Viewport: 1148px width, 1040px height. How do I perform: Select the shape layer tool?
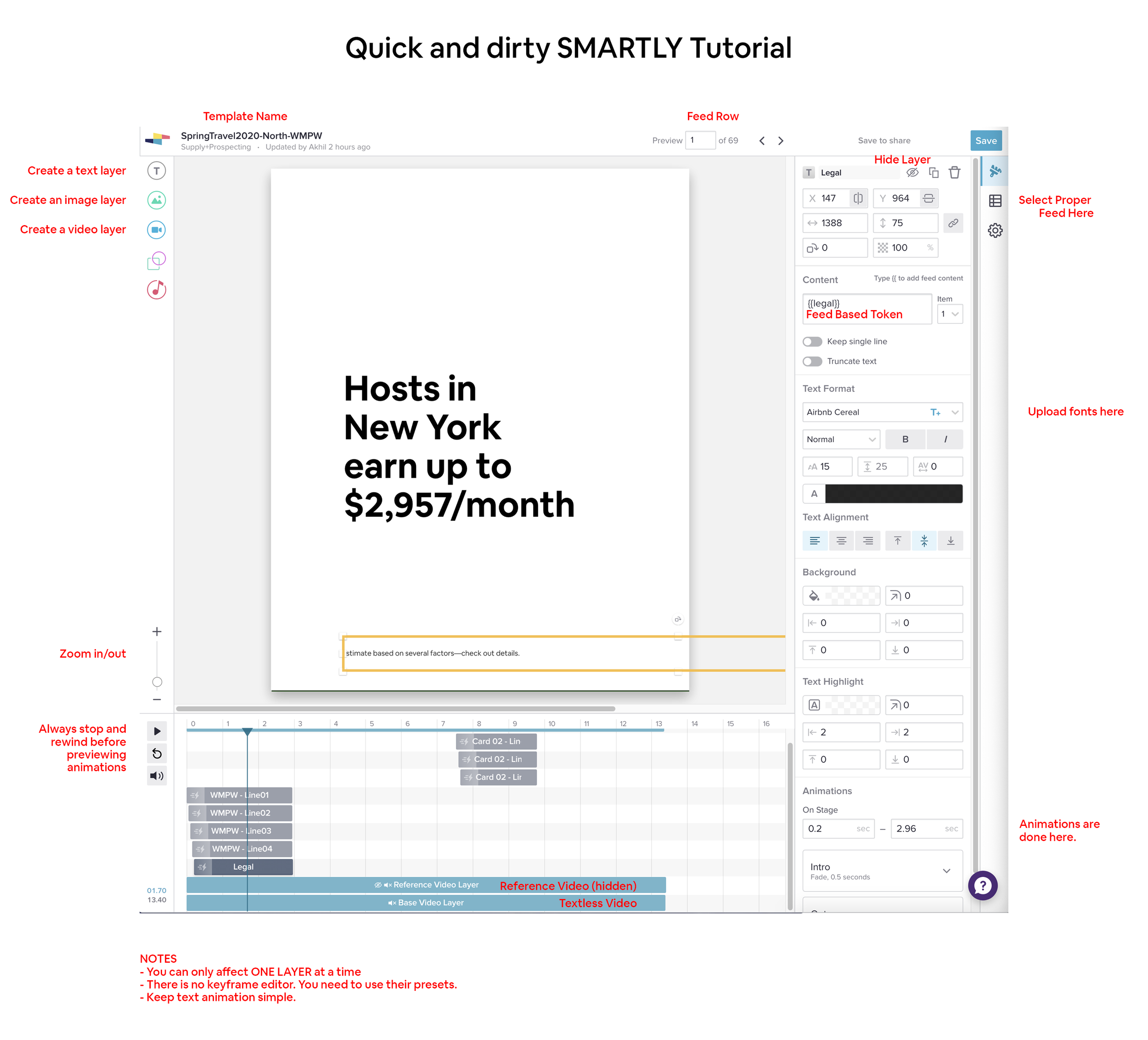157,260
